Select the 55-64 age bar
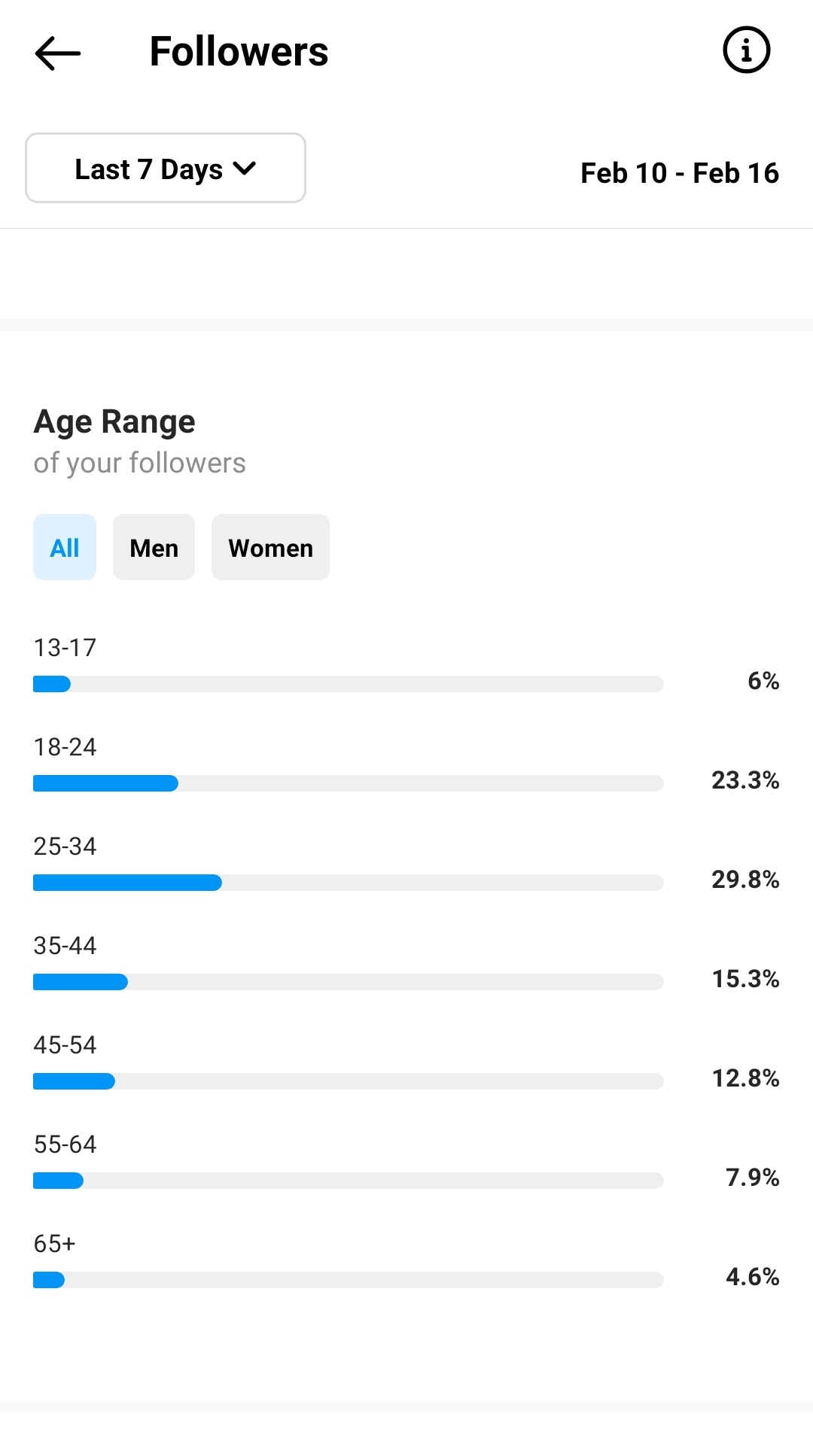The width and height of the screenshot is (813, 1456). click(349, 1181)
